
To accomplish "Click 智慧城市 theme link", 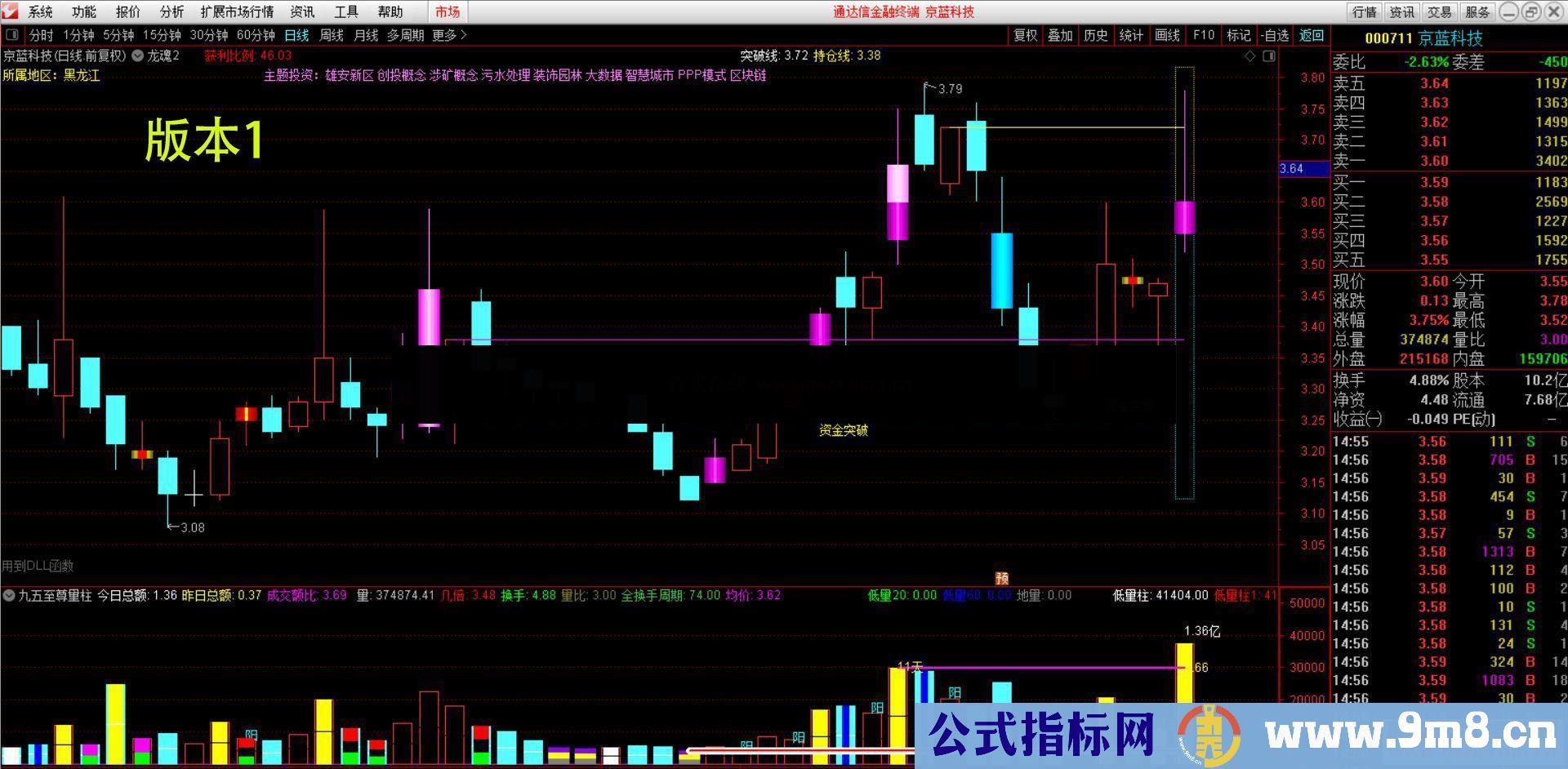I will click(649, 75).
